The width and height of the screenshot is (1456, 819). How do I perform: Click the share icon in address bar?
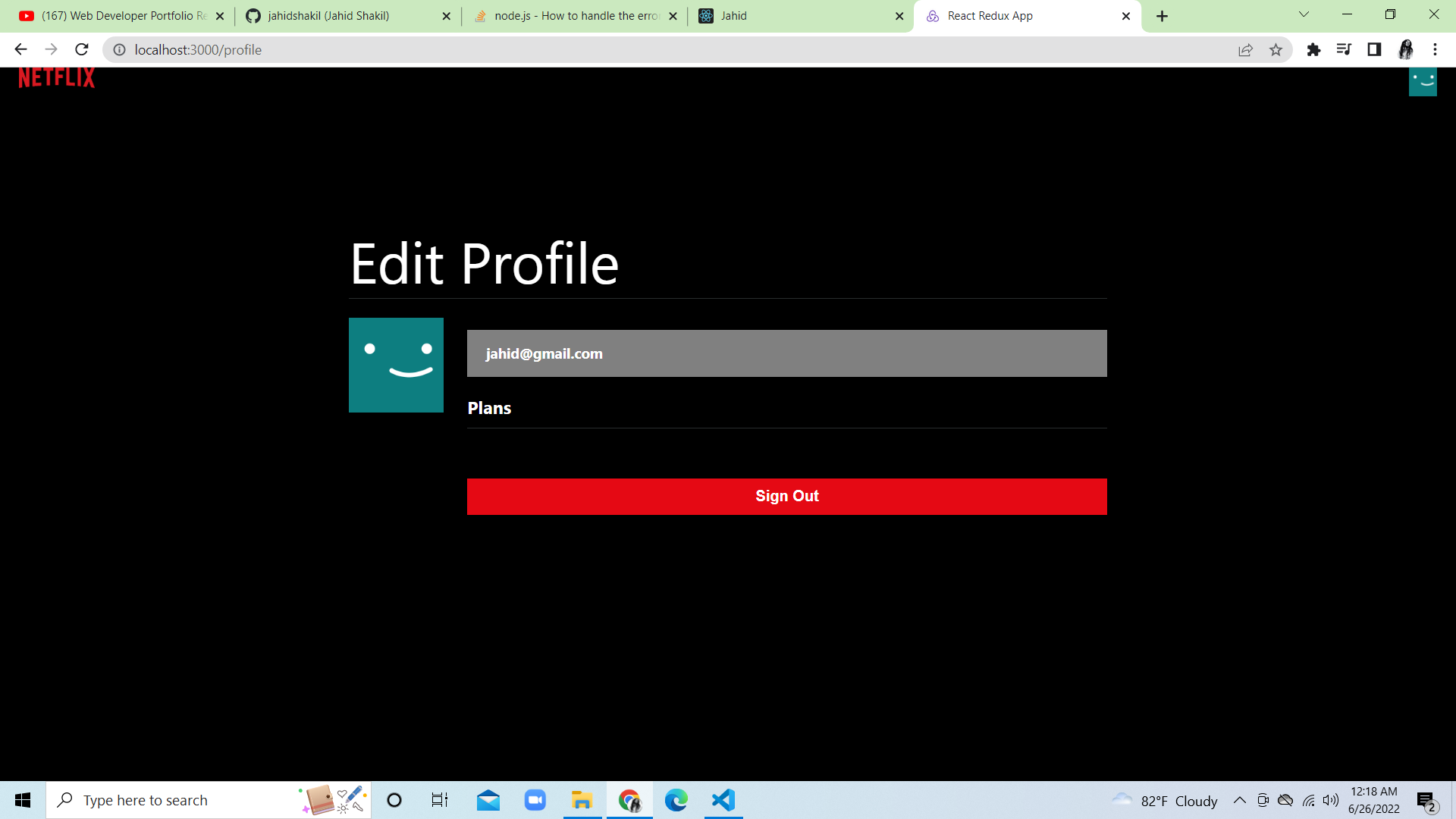point(1246,49)
